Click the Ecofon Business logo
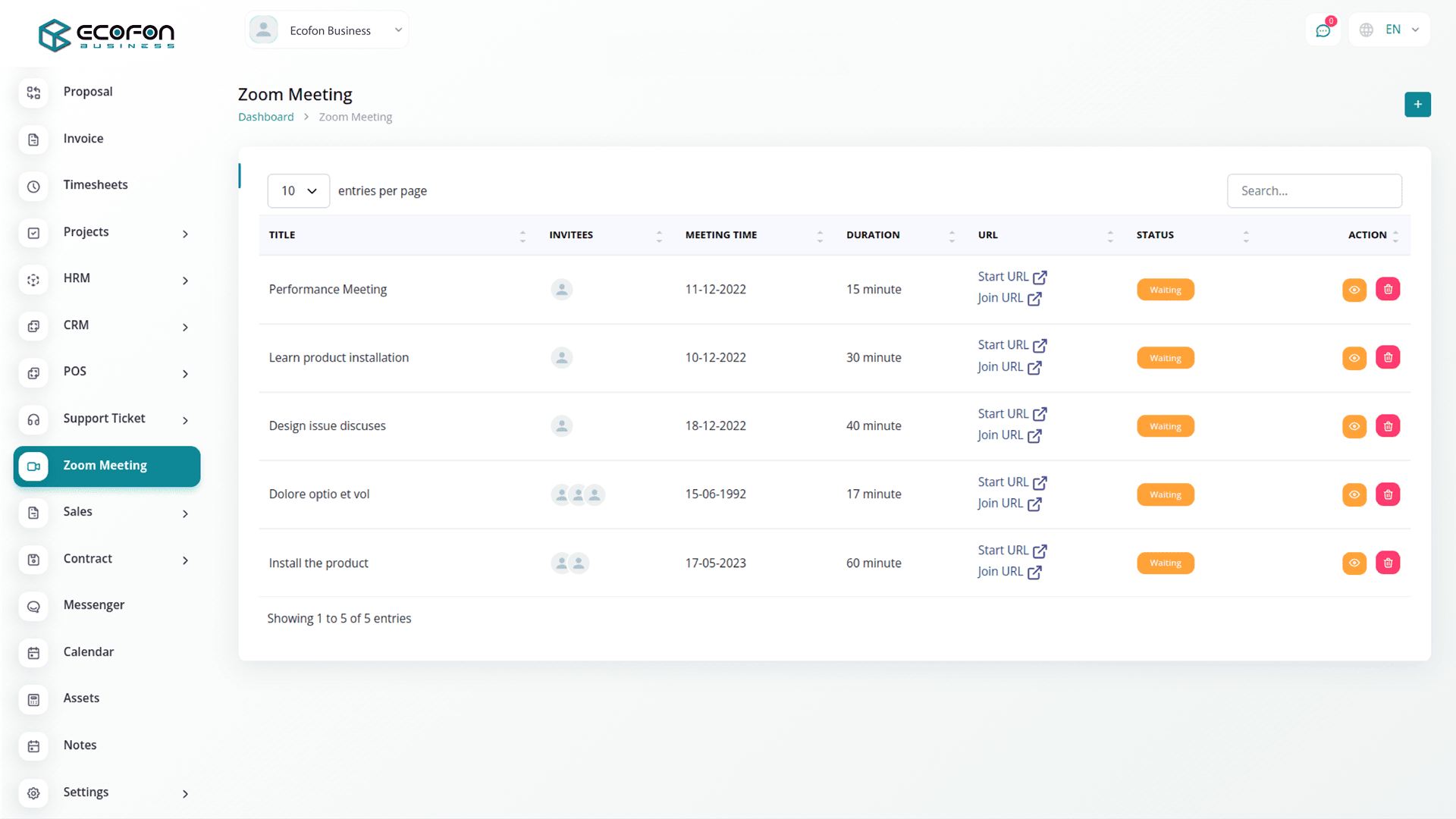 (107, 34)
